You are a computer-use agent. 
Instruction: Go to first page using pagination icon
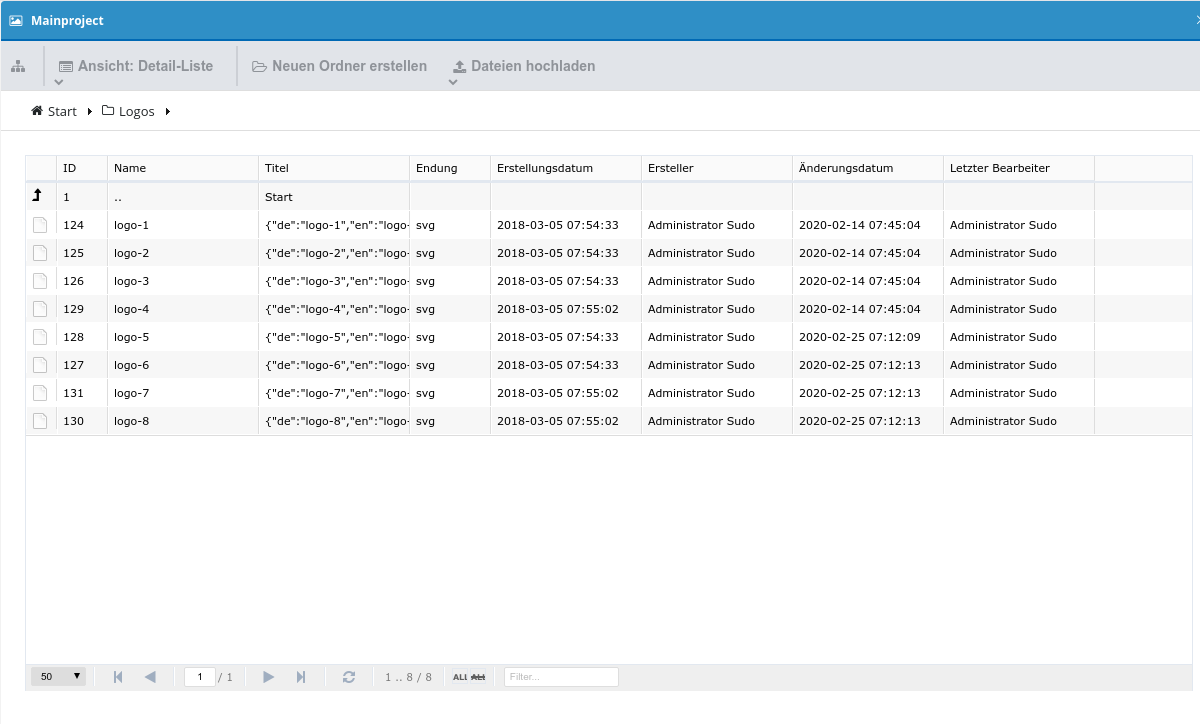(118, 677)
